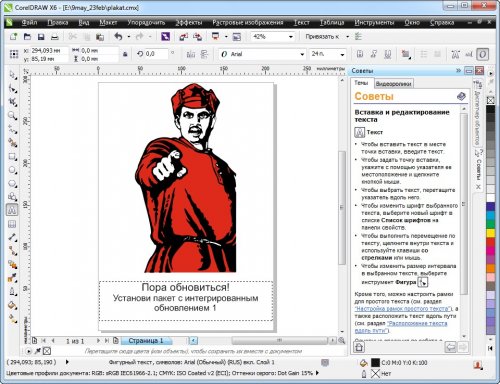Image resolution: width=500 pixels, height=384 pixels.
Task: Toggle the bullet list button
Action: pyautogui.click(x=424, y=54)
